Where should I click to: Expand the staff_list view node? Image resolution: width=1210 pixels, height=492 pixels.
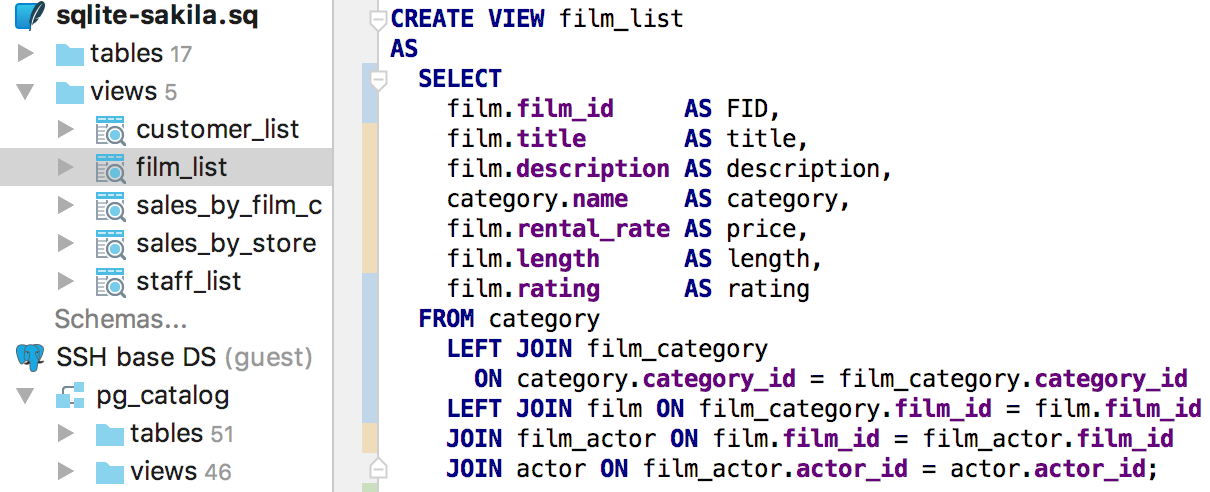(66, 282)
